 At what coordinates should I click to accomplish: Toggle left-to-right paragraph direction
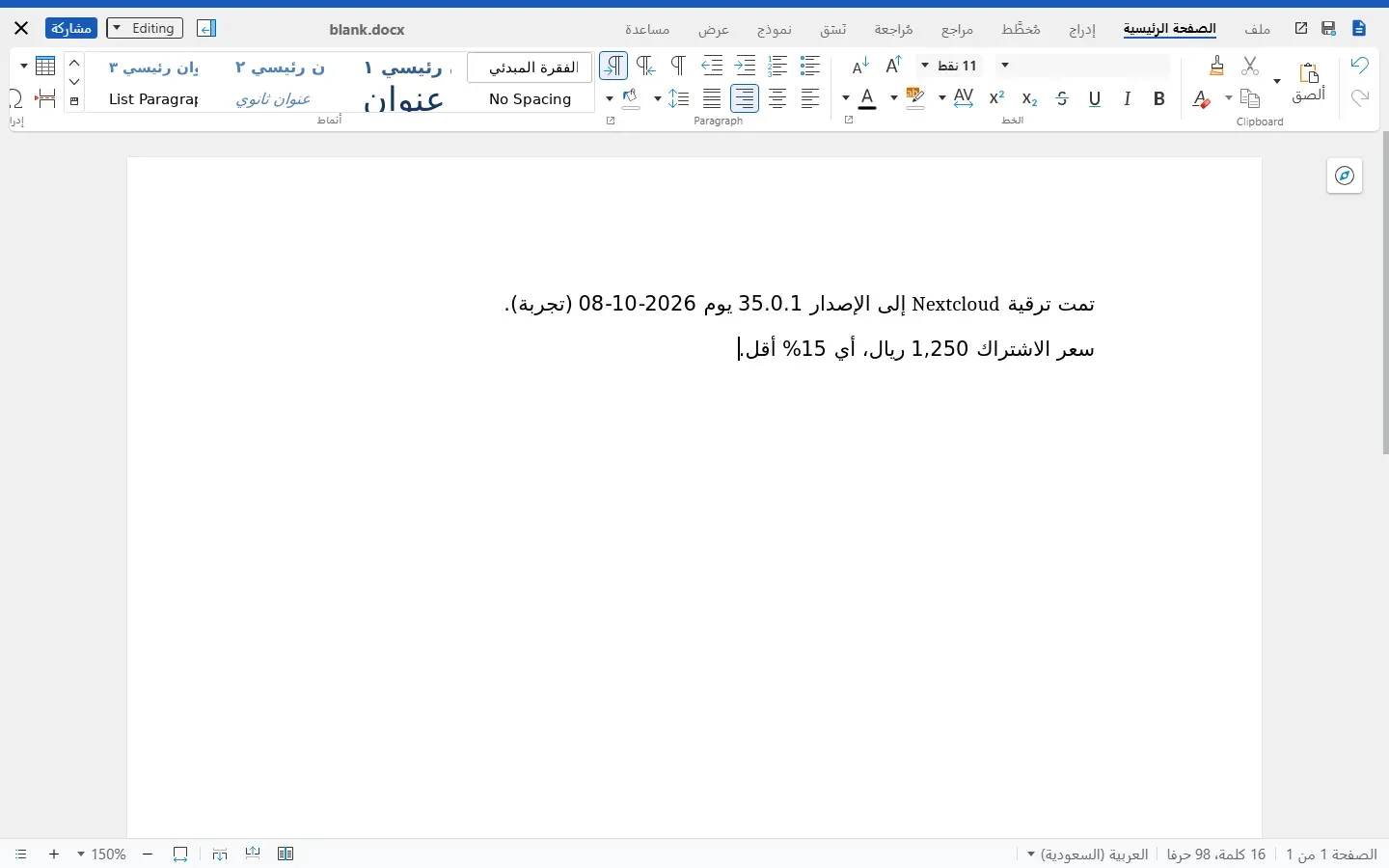(646, 66)
